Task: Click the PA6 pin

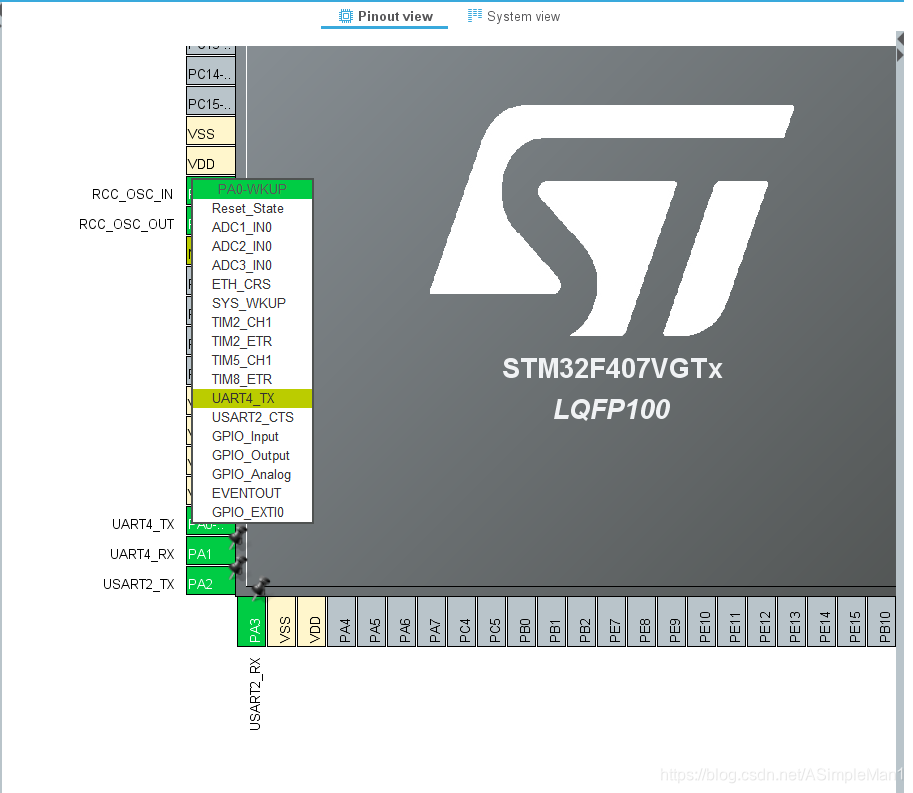Action: (402, 622)
